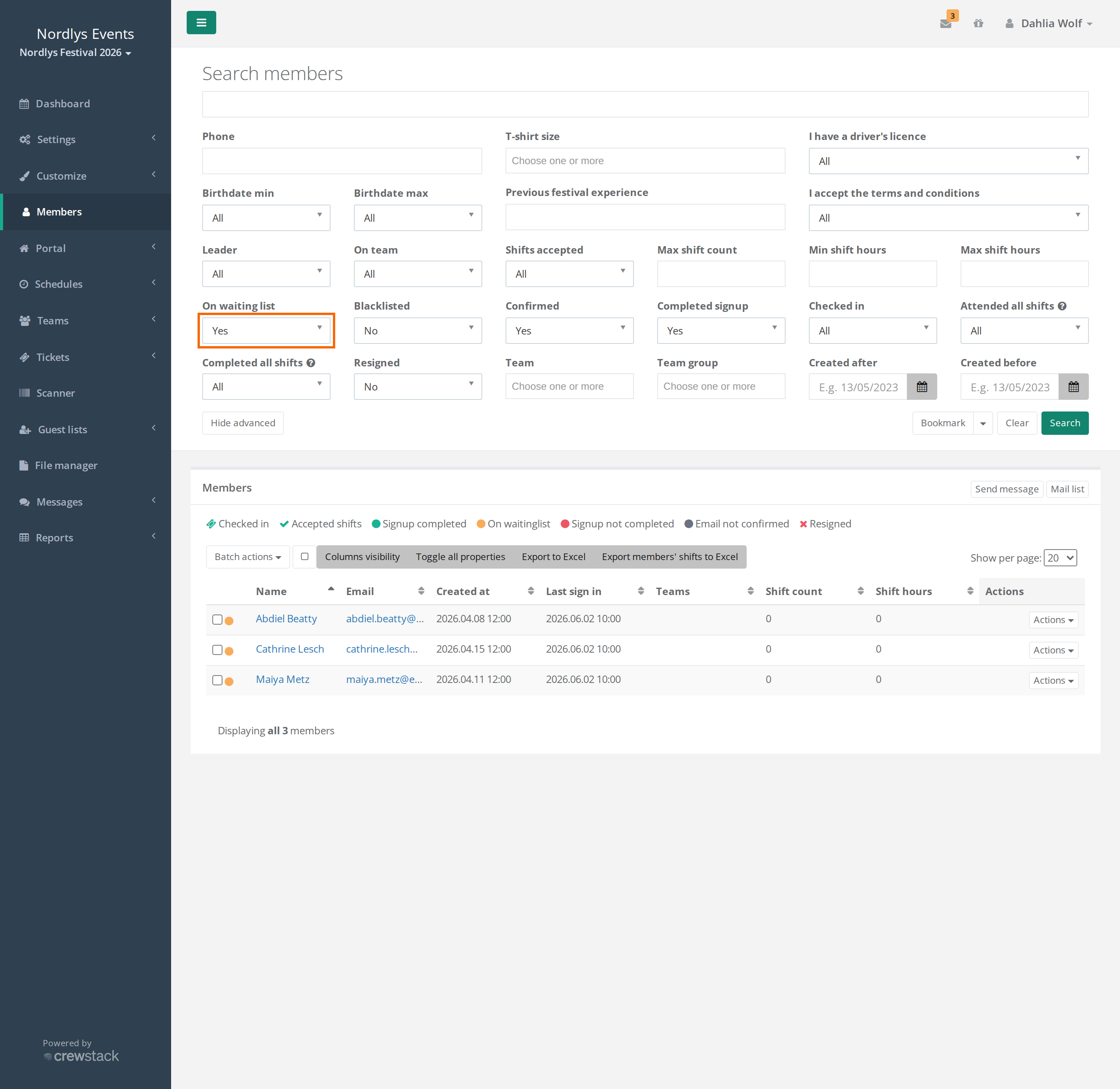Open On waiting list dropdown
This screenshot has width=1120, height=1089.
(x=266, y=331)
